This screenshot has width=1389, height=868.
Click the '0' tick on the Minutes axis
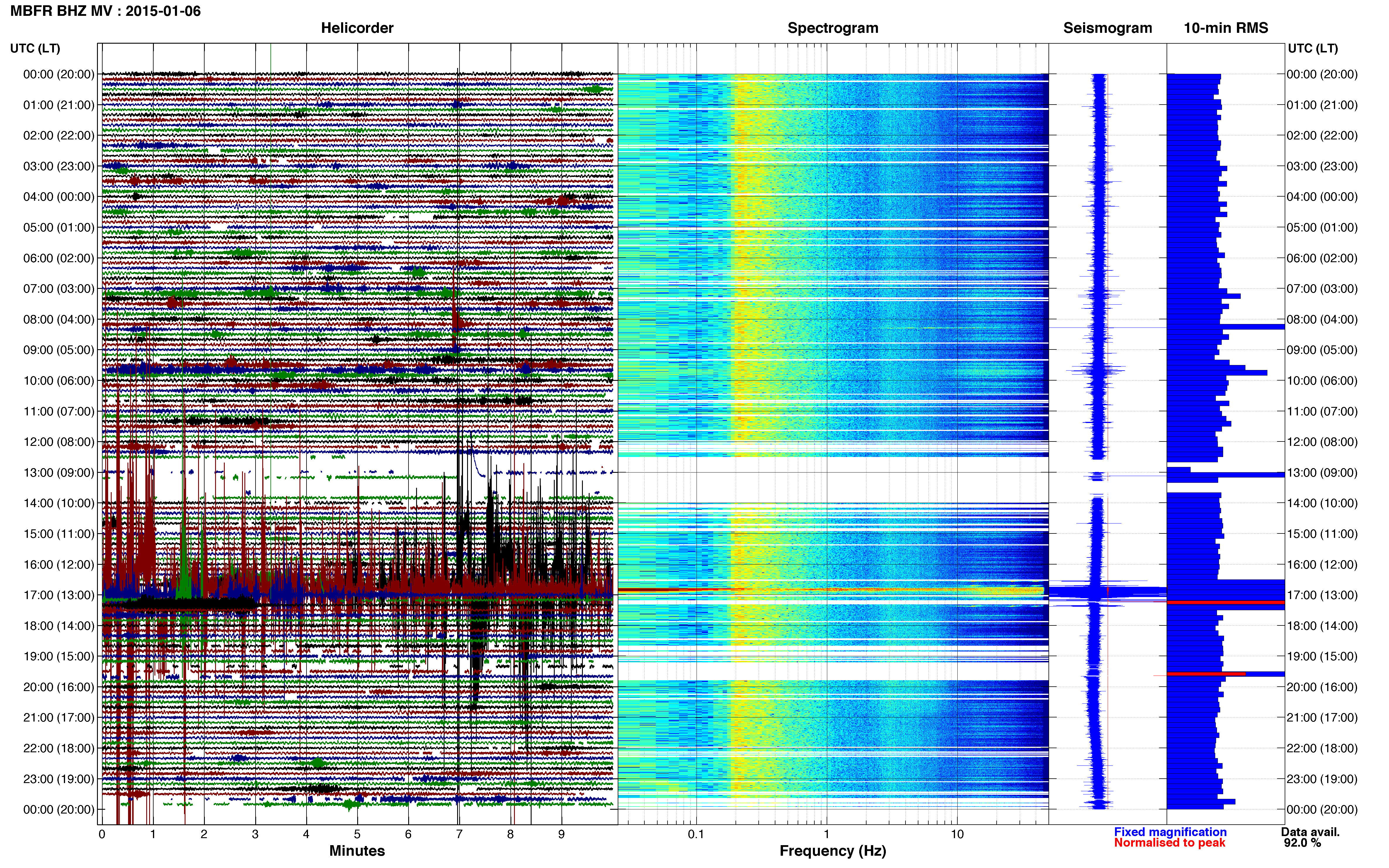pos(102,834)
